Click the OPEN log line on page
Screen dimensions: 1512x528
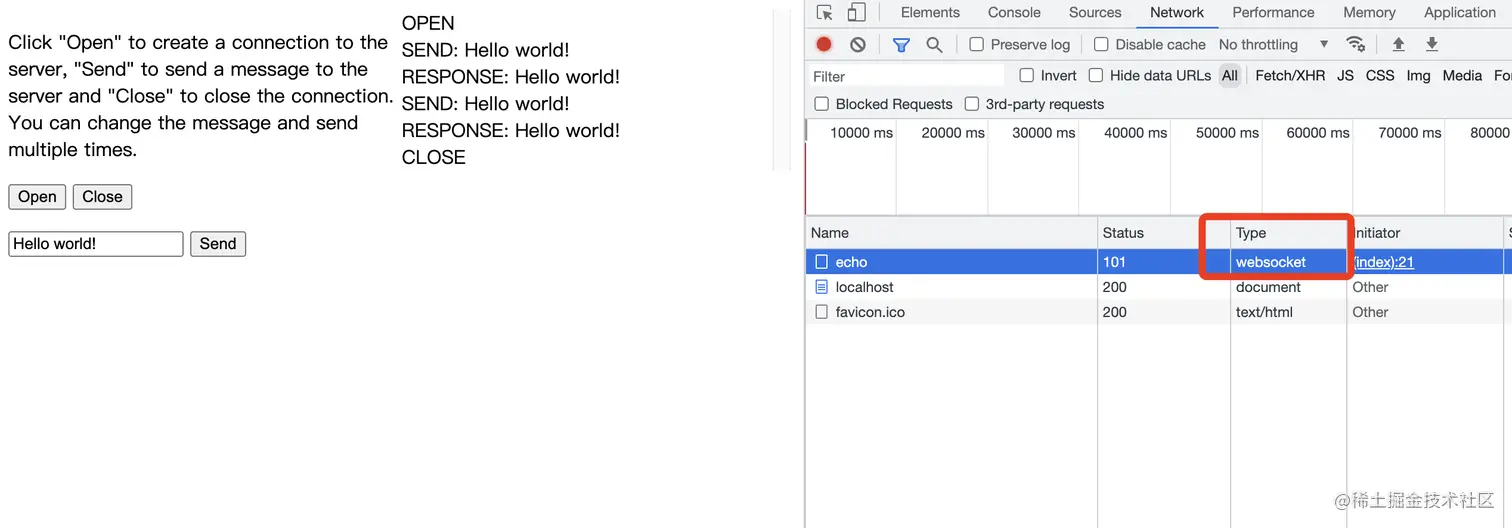[x=428, y=23]
